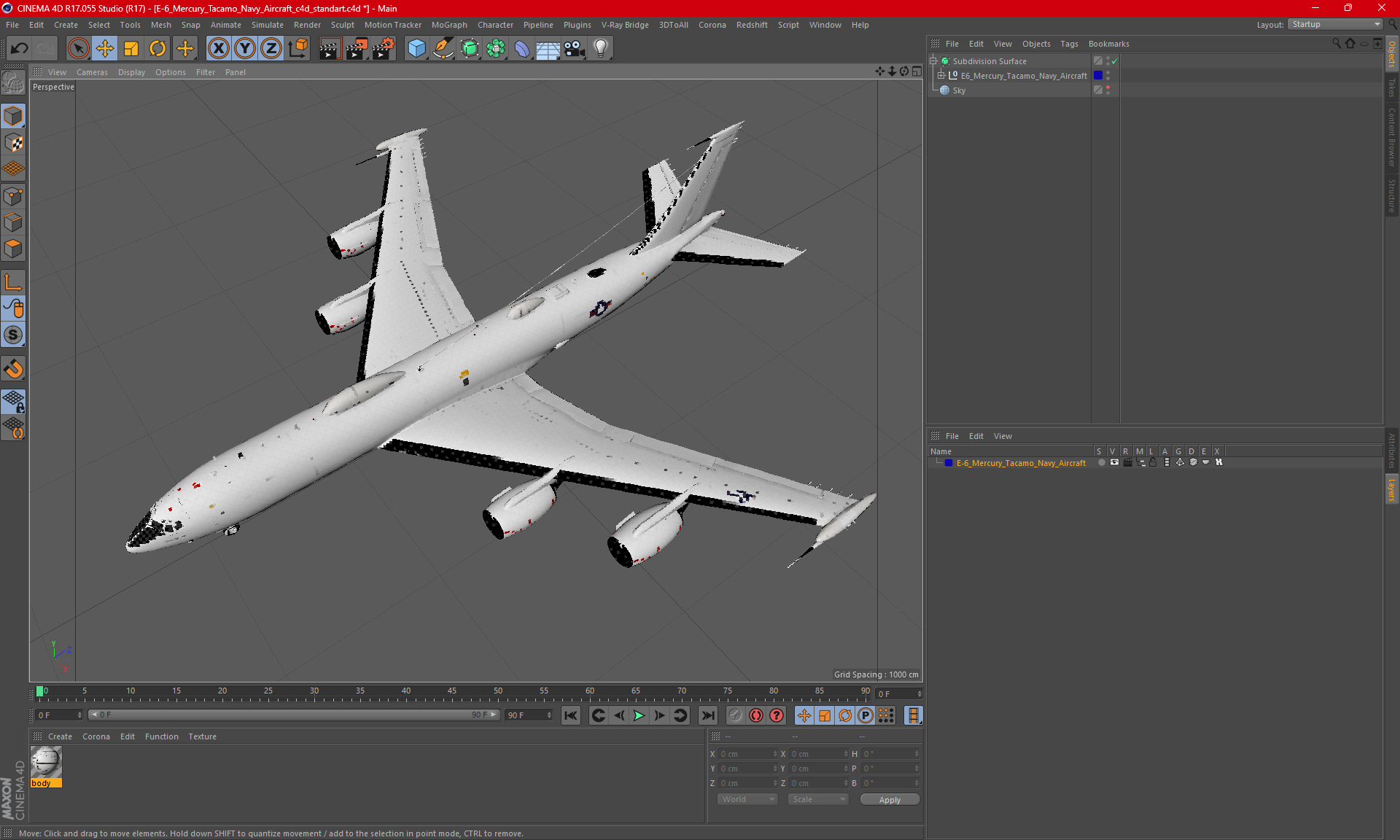Click the Camera object icon

click(x=575, y=49)
